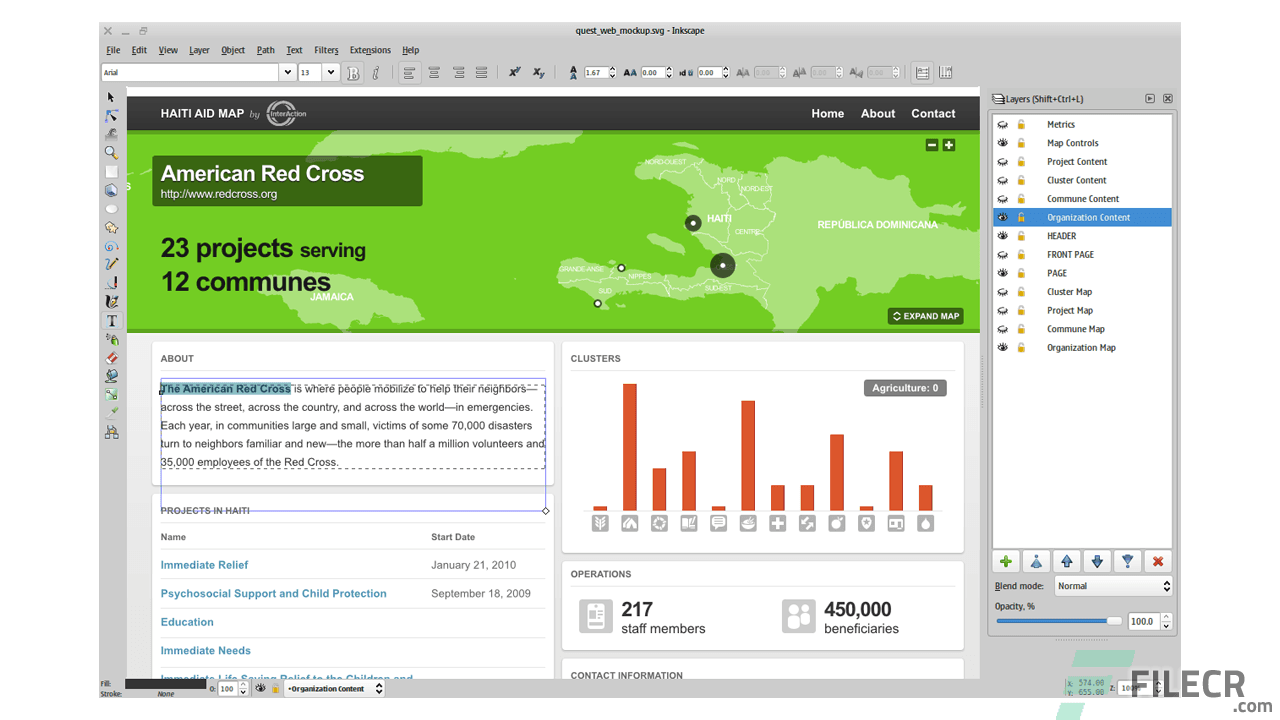Open the Filters menu

pyautogui.click(x=326, y=50)
